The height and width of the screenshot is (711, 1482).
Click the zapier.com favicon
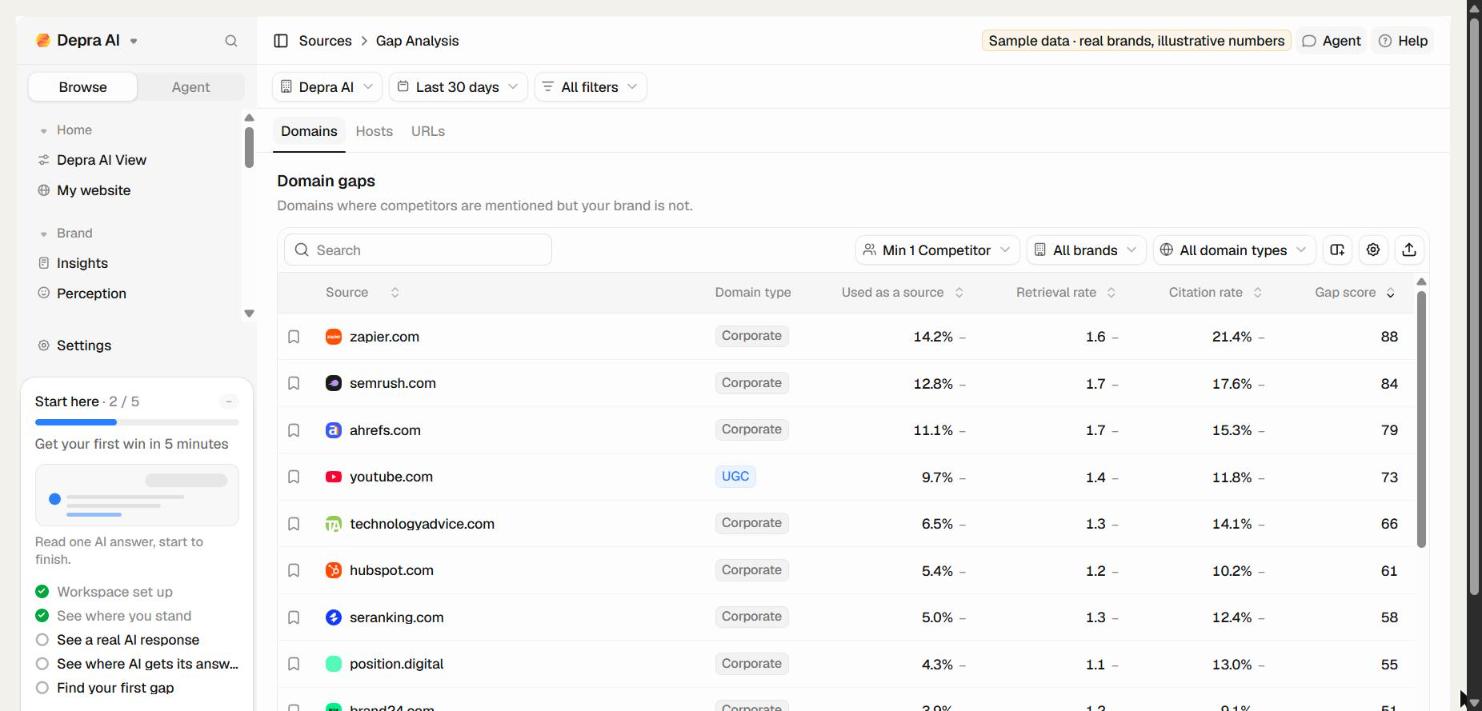tap(334, 337)
